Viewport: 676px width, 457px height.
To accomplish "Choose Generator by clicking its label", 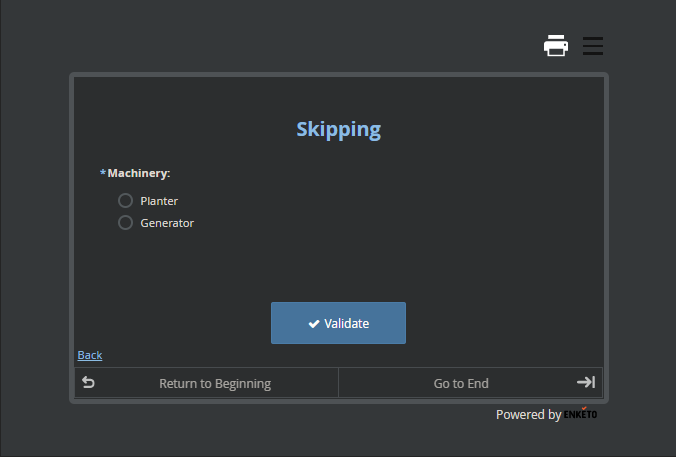I will pyautogui.click(x=167, y=223).
